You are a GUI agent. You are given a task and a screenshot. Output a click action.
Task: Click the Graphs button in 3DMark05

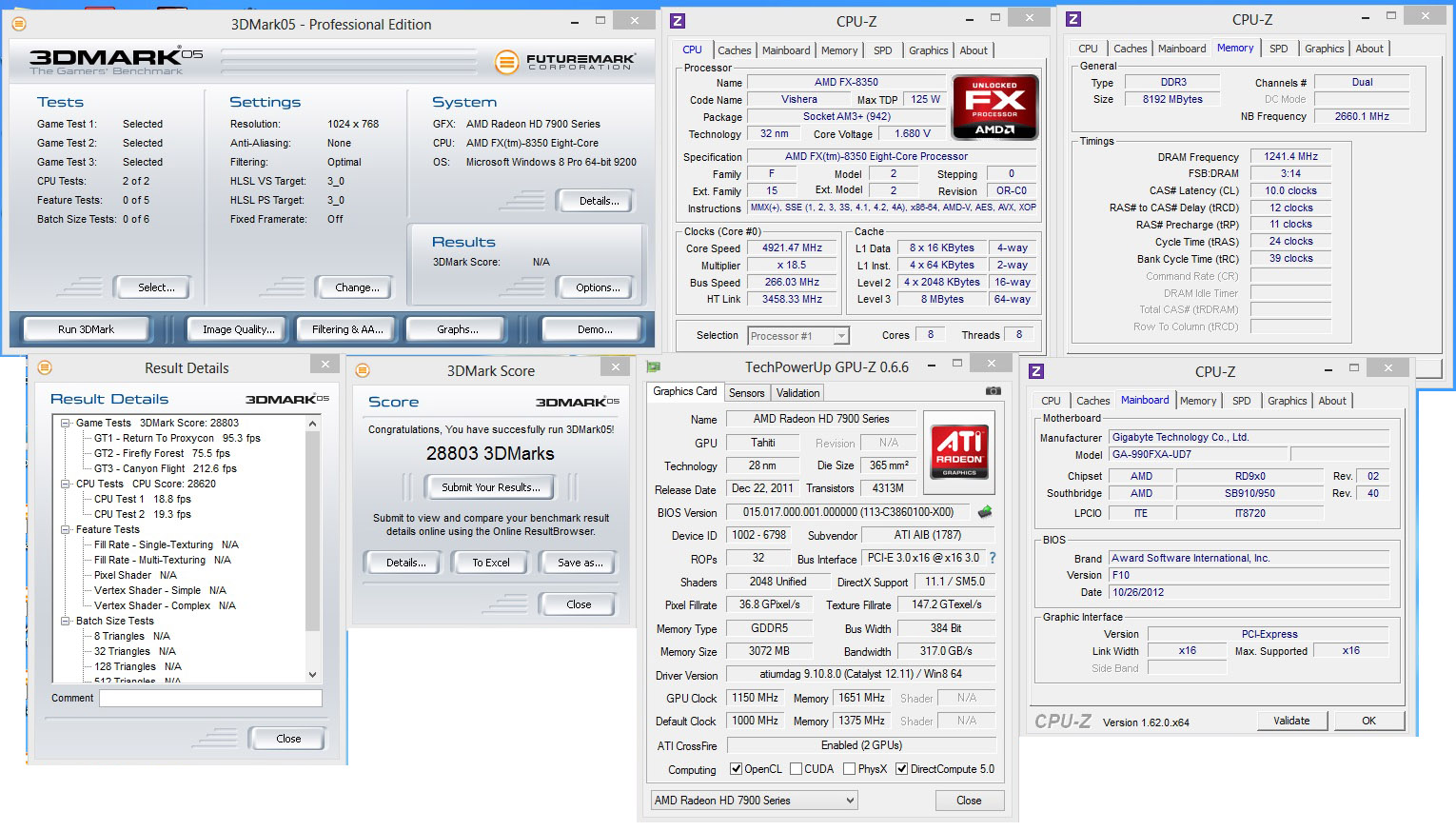point(457,329)
